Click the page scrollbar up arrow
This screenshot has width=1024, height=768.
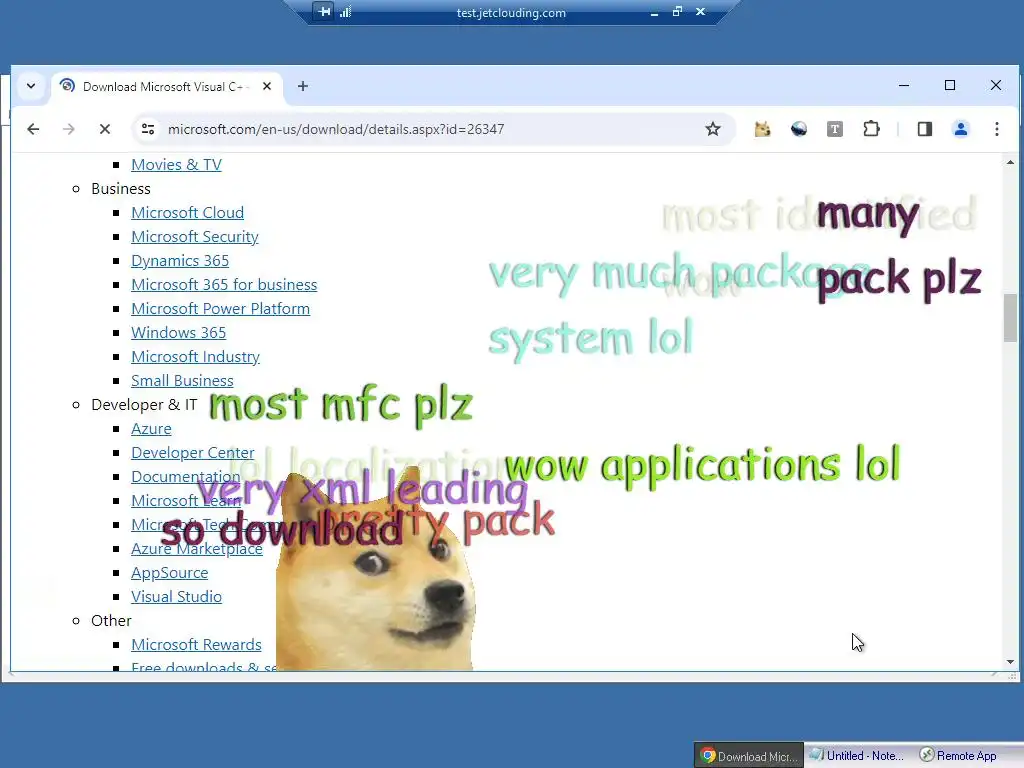[x=1010, y=162]
